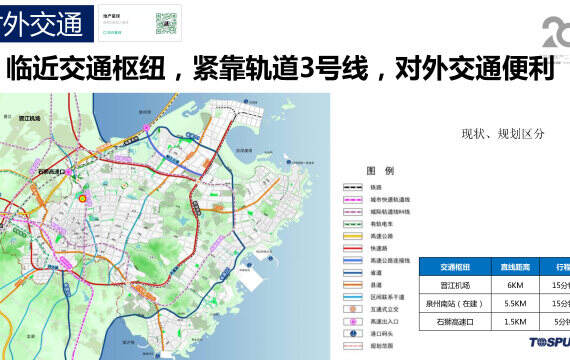This screenshot has width=570, height=360.
Task: Click the magenta dashed 城市快速轨道线 legend symbol
Action: coord(353,200)
